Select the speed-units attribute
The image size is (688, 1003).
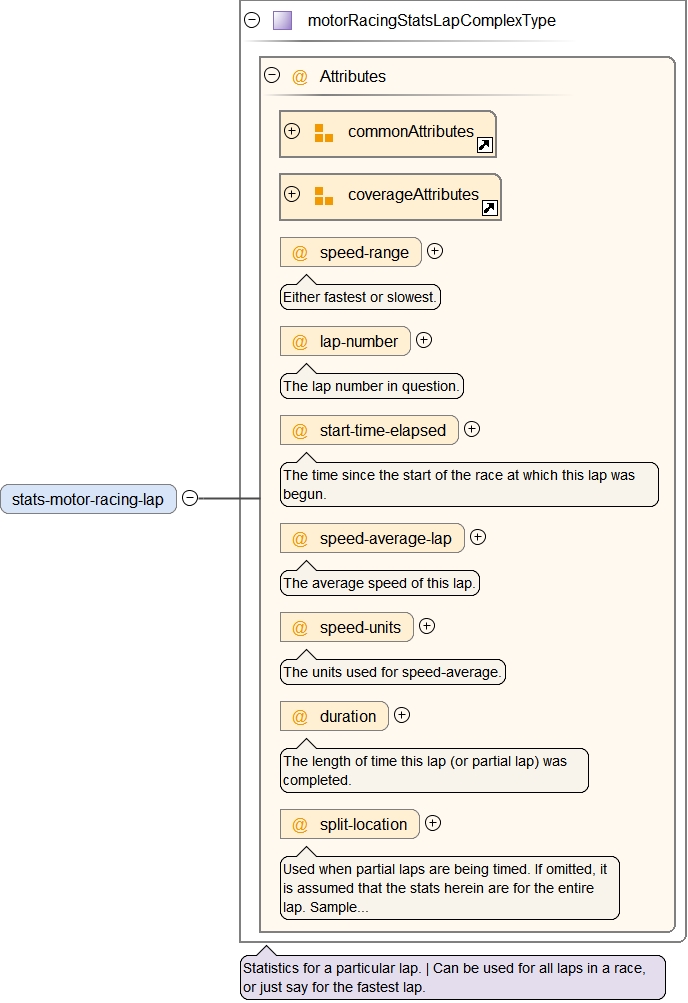360,628
